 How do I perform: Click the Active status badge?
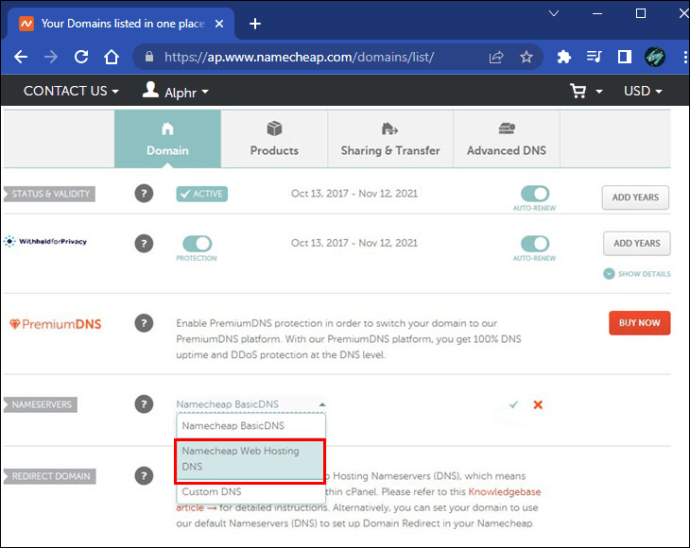202,194
